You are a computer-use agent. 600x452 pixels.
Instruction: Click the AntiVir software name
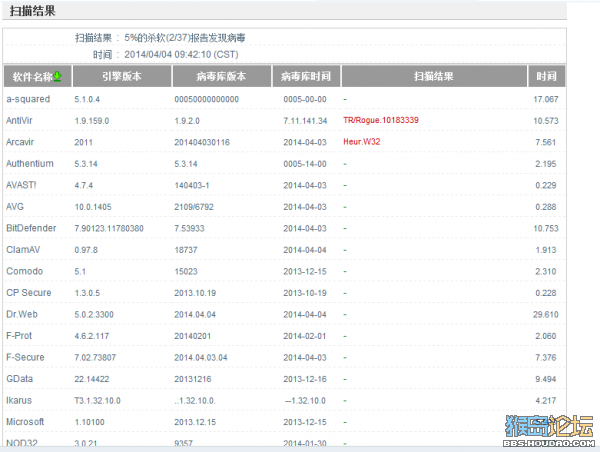(x=19, y=121)
